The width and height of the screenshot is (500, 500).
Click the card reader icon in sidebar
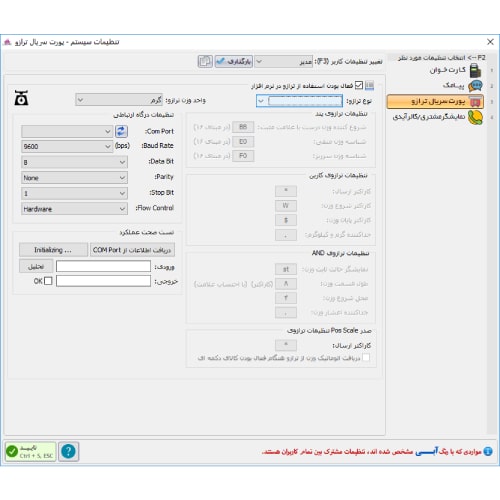(475, 70)
